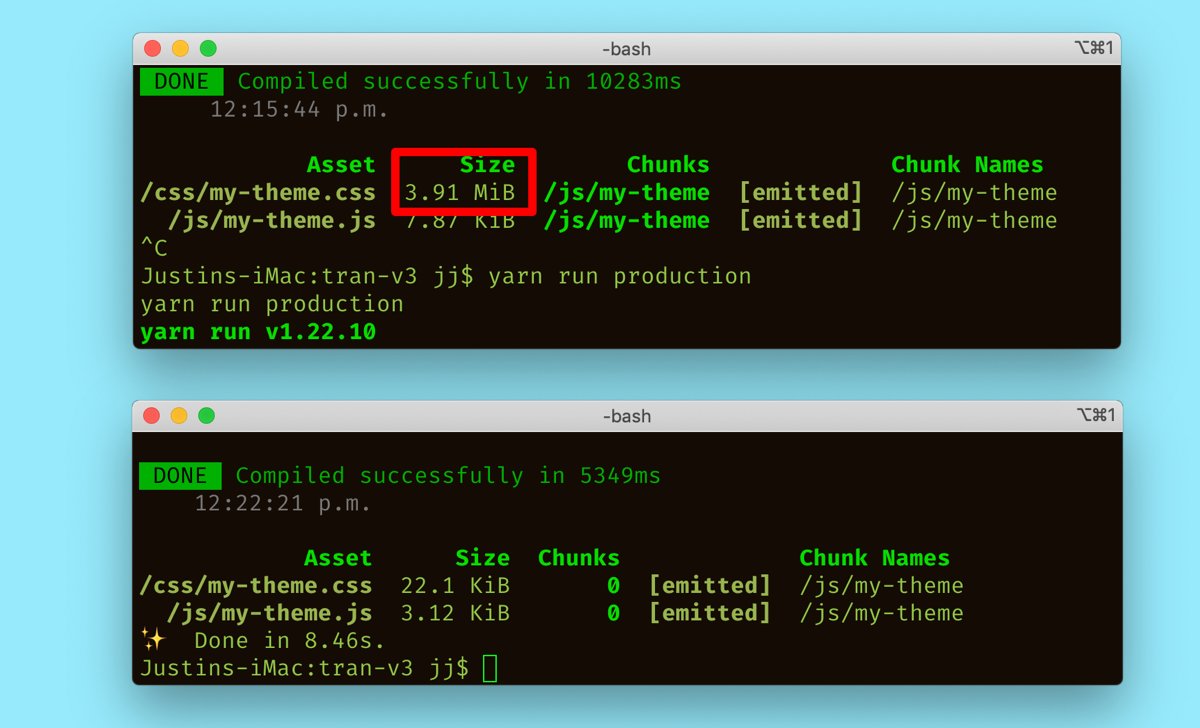
Task: Click the DONE badge in bottom terminal
Action: 180,476
